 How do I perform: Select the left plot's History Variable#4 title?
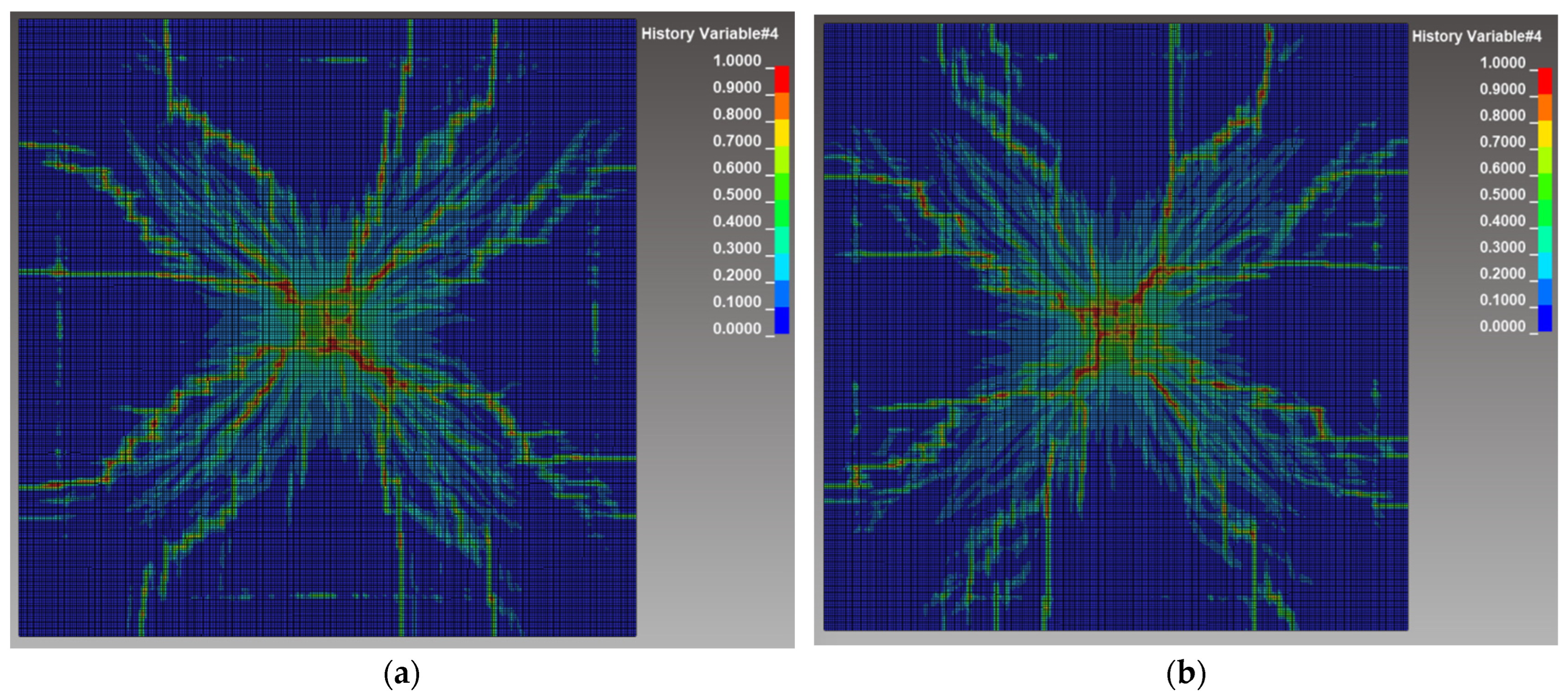pyautogui.click(x=710, y=34)
